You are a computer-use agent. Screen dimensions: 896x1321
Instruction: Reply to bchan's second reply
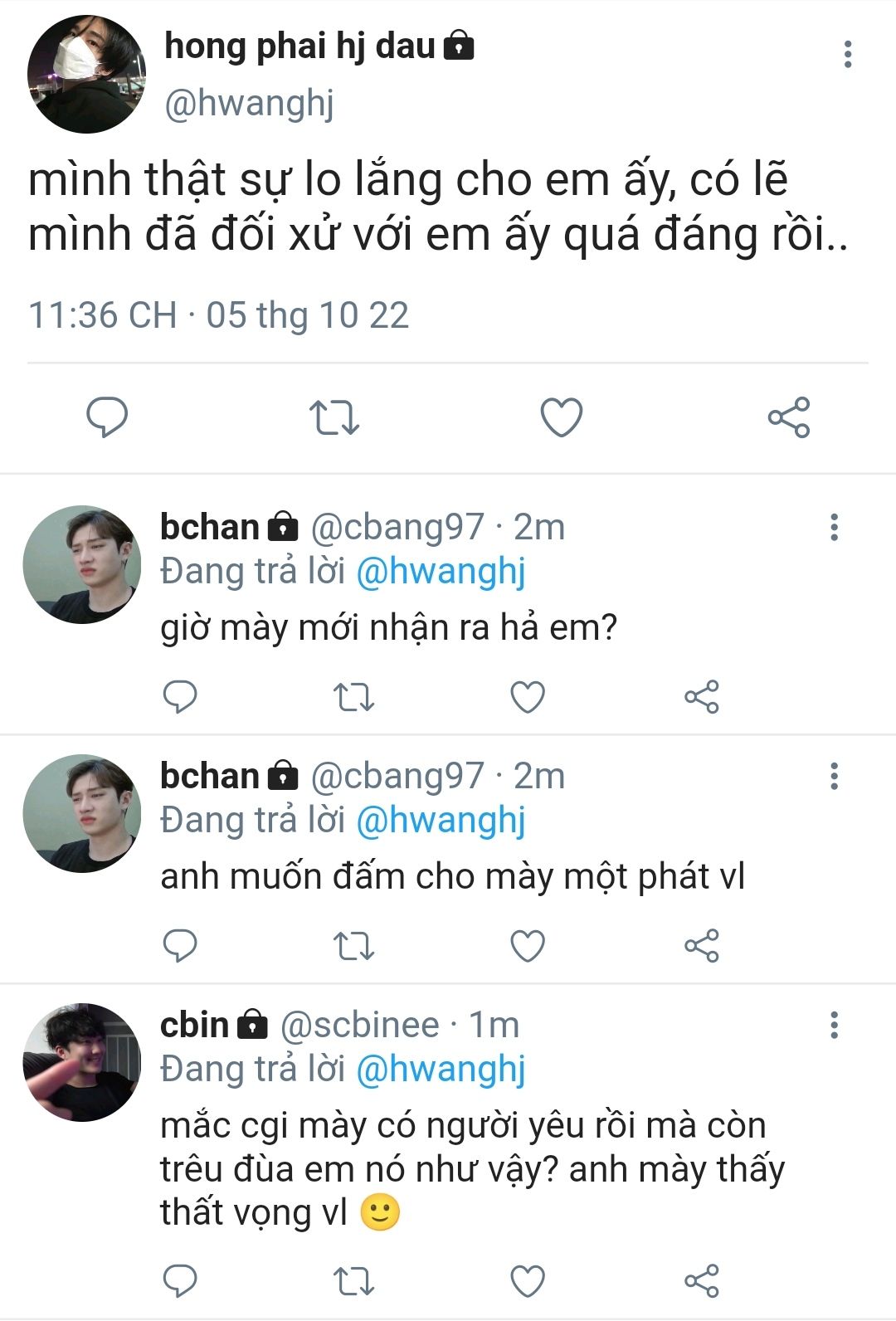[x=180, y=945]
